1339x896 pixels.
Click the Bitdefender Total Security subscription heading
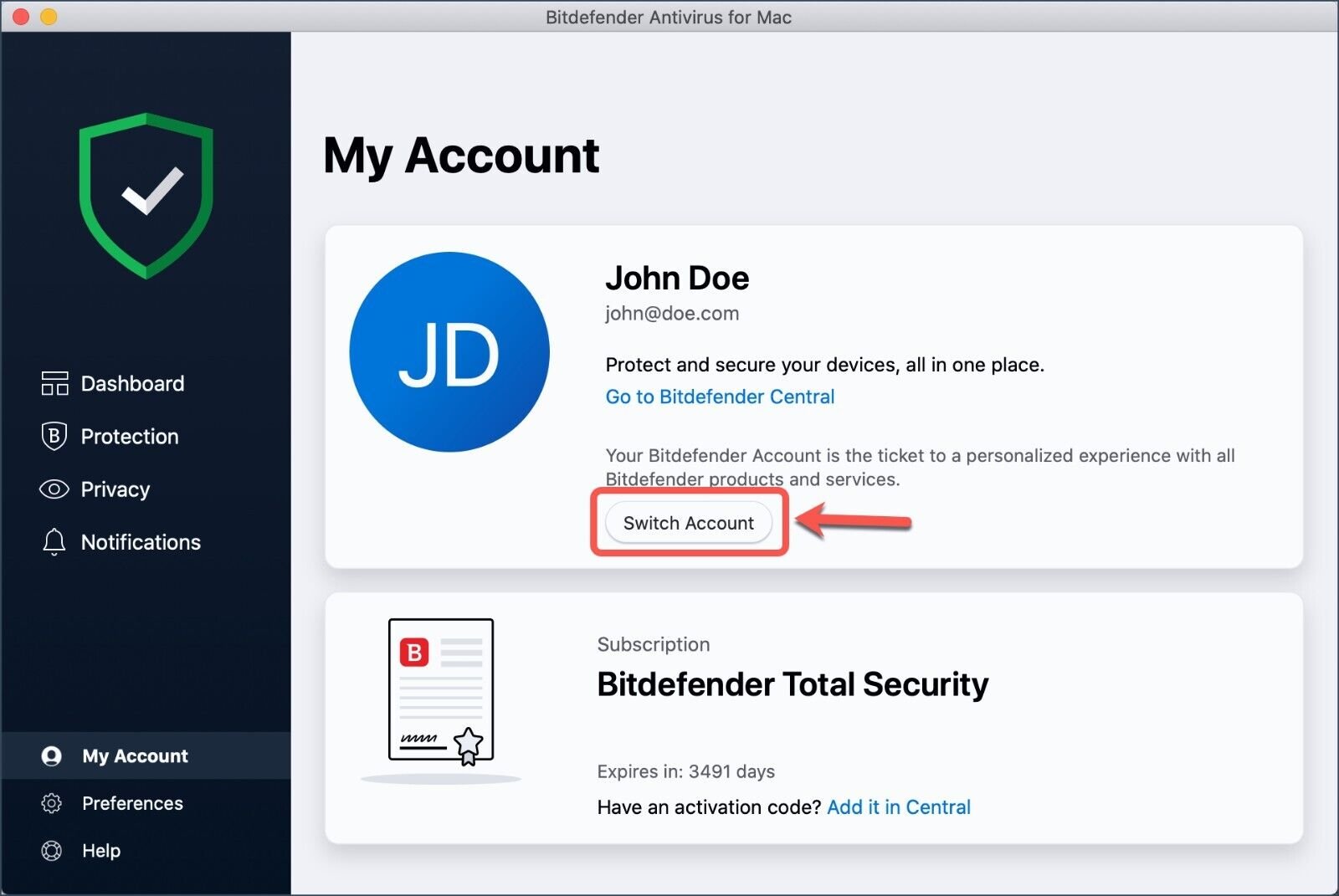[793, 684]
